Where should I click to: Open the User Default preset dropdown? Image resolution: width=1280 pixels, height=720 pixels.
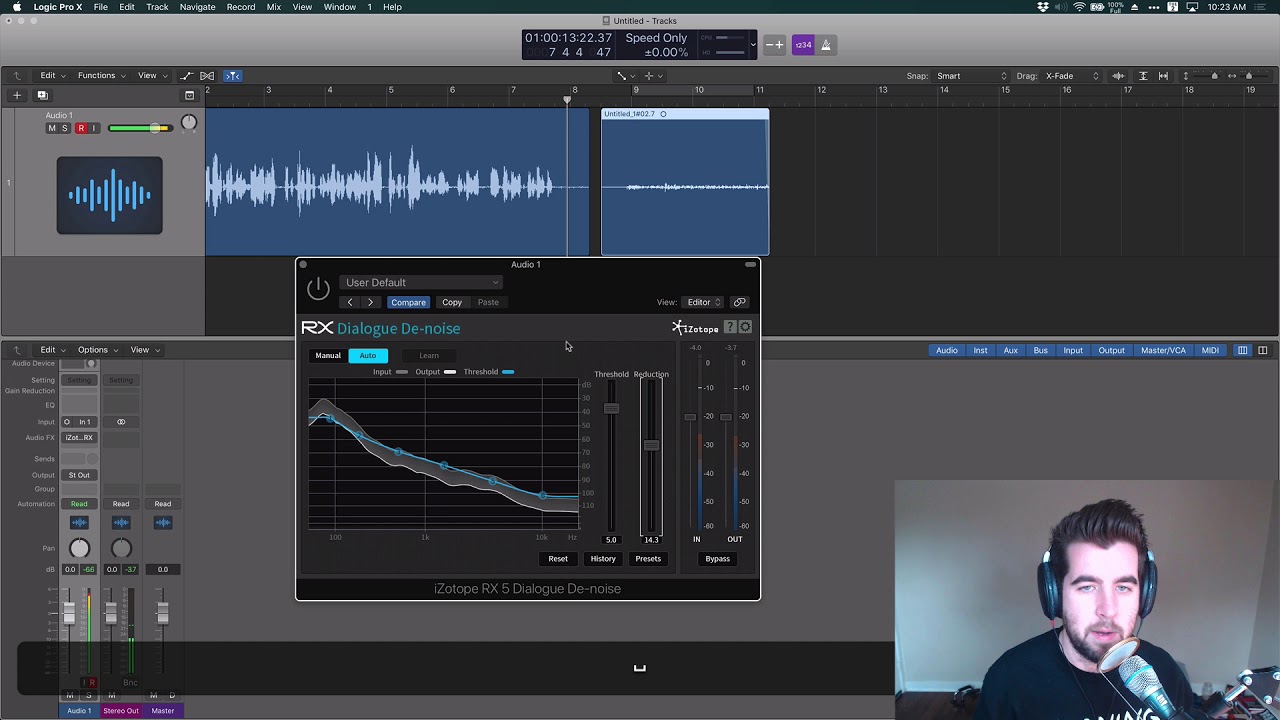[x=421, y=283]
